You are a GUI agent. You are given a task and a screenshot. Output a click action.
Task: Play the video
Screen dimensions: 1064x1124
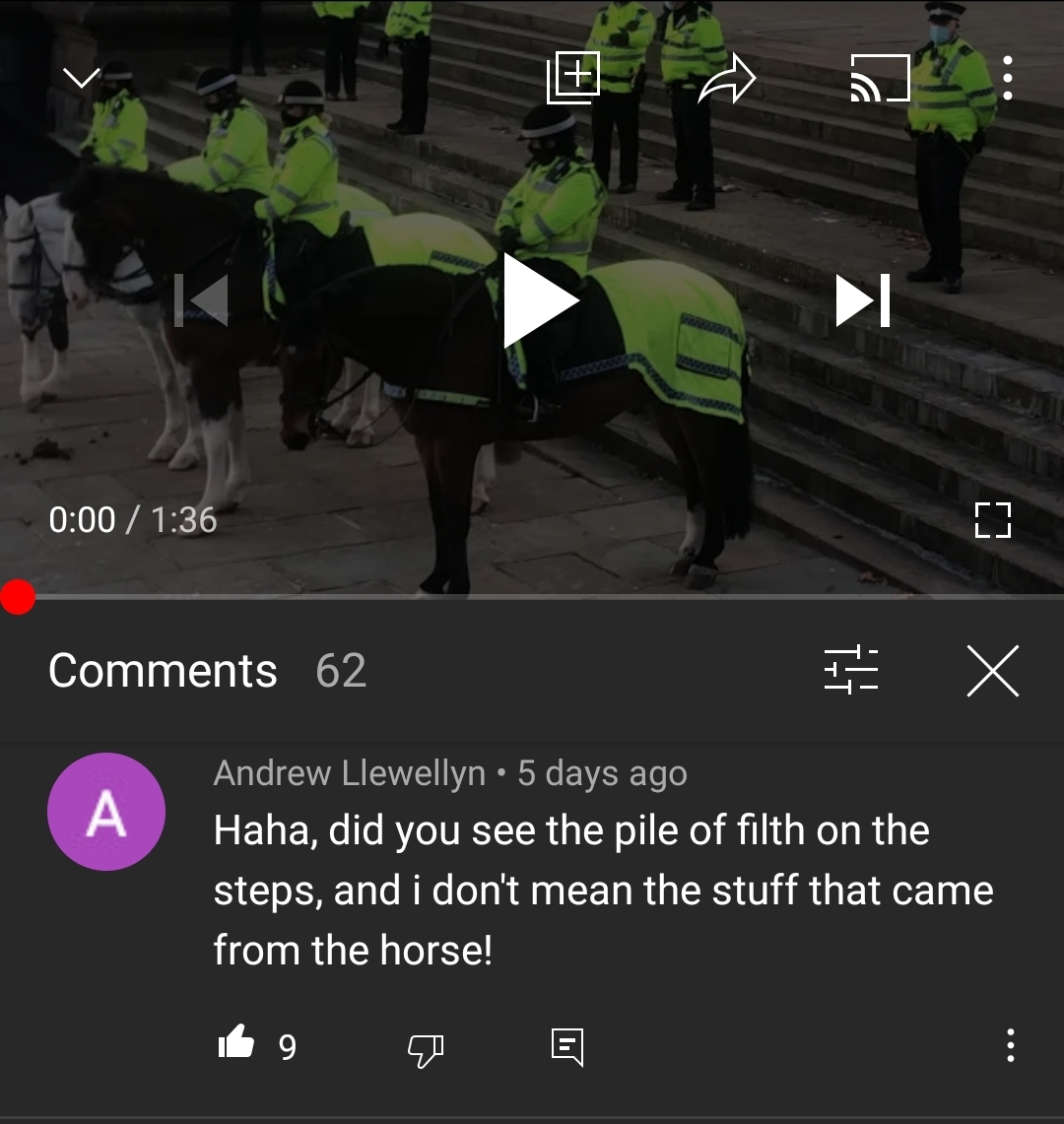[541, 300]
